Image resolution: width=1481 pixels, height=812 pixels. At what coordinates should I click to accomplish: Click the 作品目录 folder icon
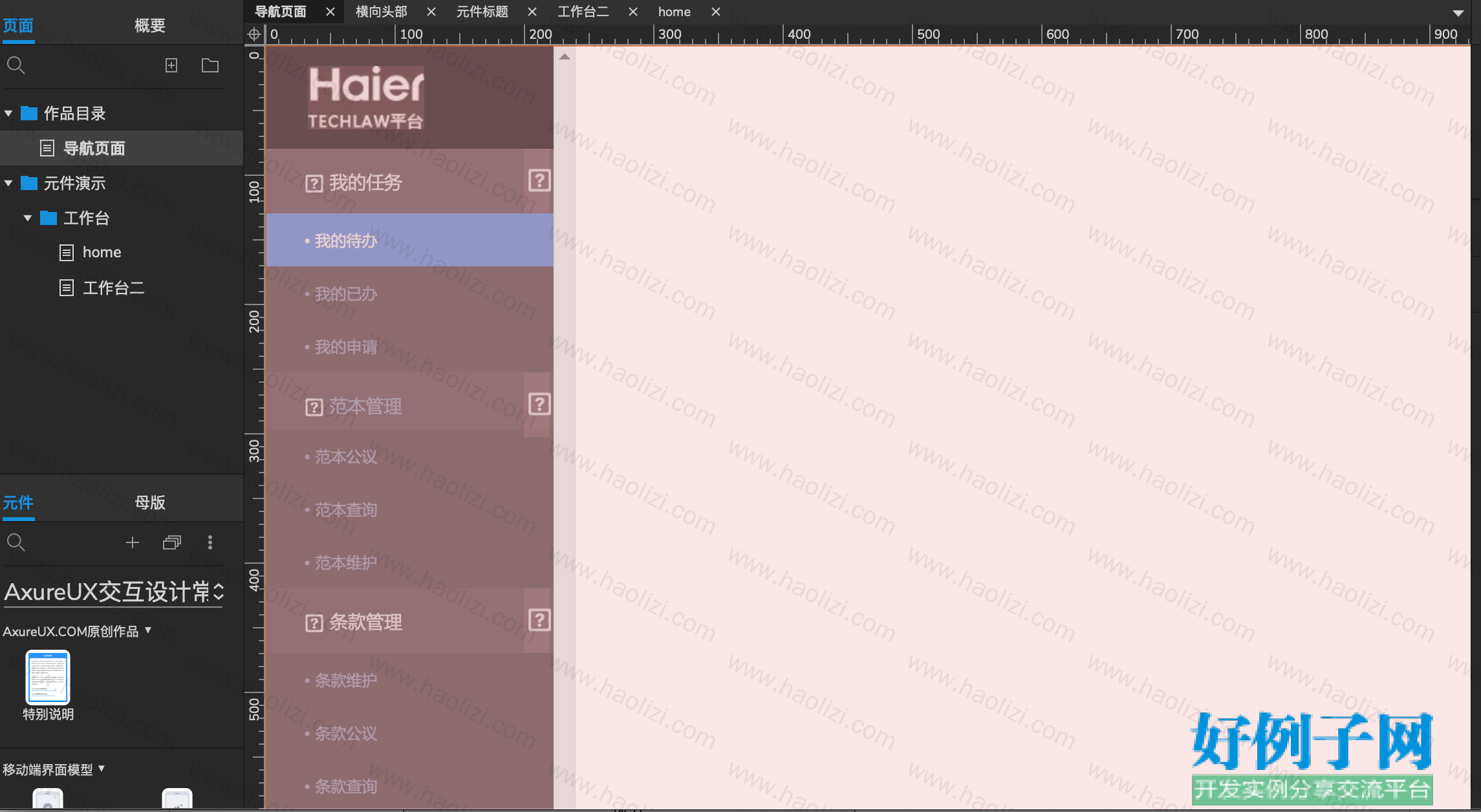tap(29, 113)
